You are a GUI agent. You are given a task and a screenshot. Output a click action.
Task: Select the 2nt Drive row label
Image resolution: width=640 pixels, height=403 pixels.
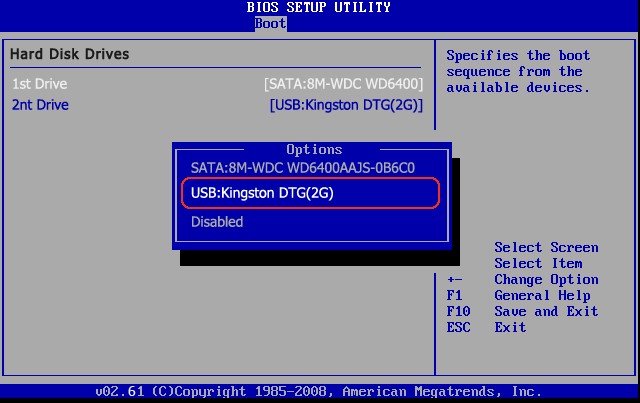40,105
